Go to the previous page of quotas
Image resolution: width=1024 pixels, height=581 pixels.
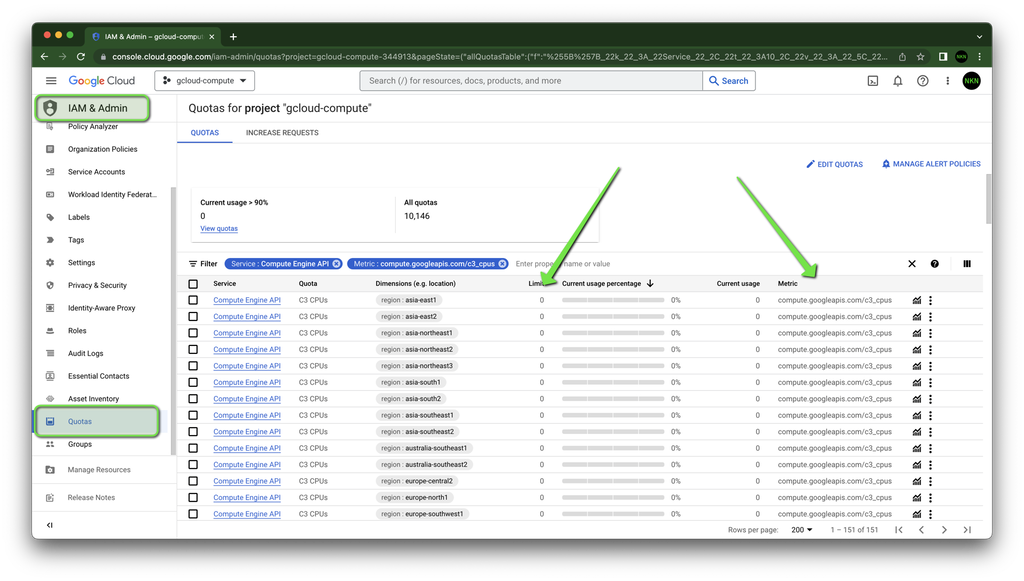(921, 530)
